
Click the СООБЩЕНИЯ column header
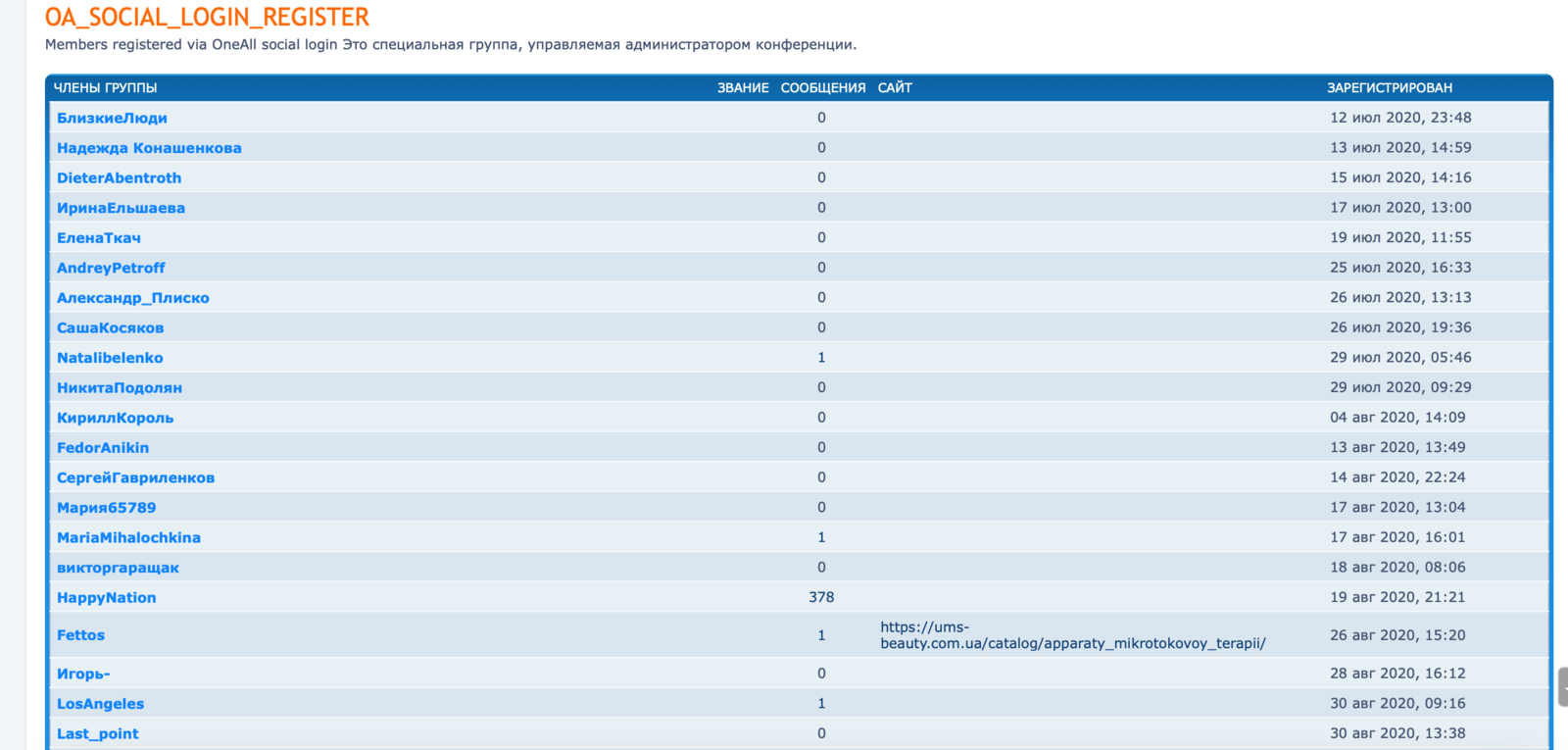[x=823, y=88]
